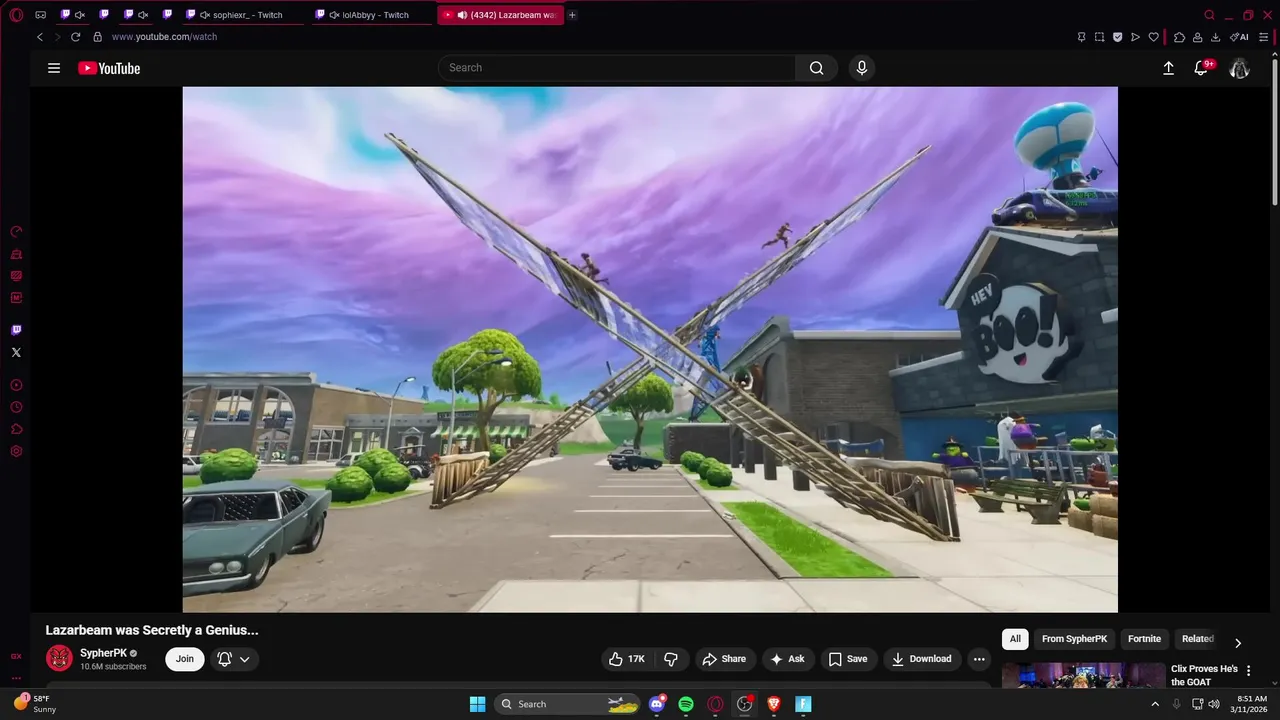1280x720 pixels.
Task: Open SypherPK channel name link
Action: pyautogui.click(x=103, y=653)
